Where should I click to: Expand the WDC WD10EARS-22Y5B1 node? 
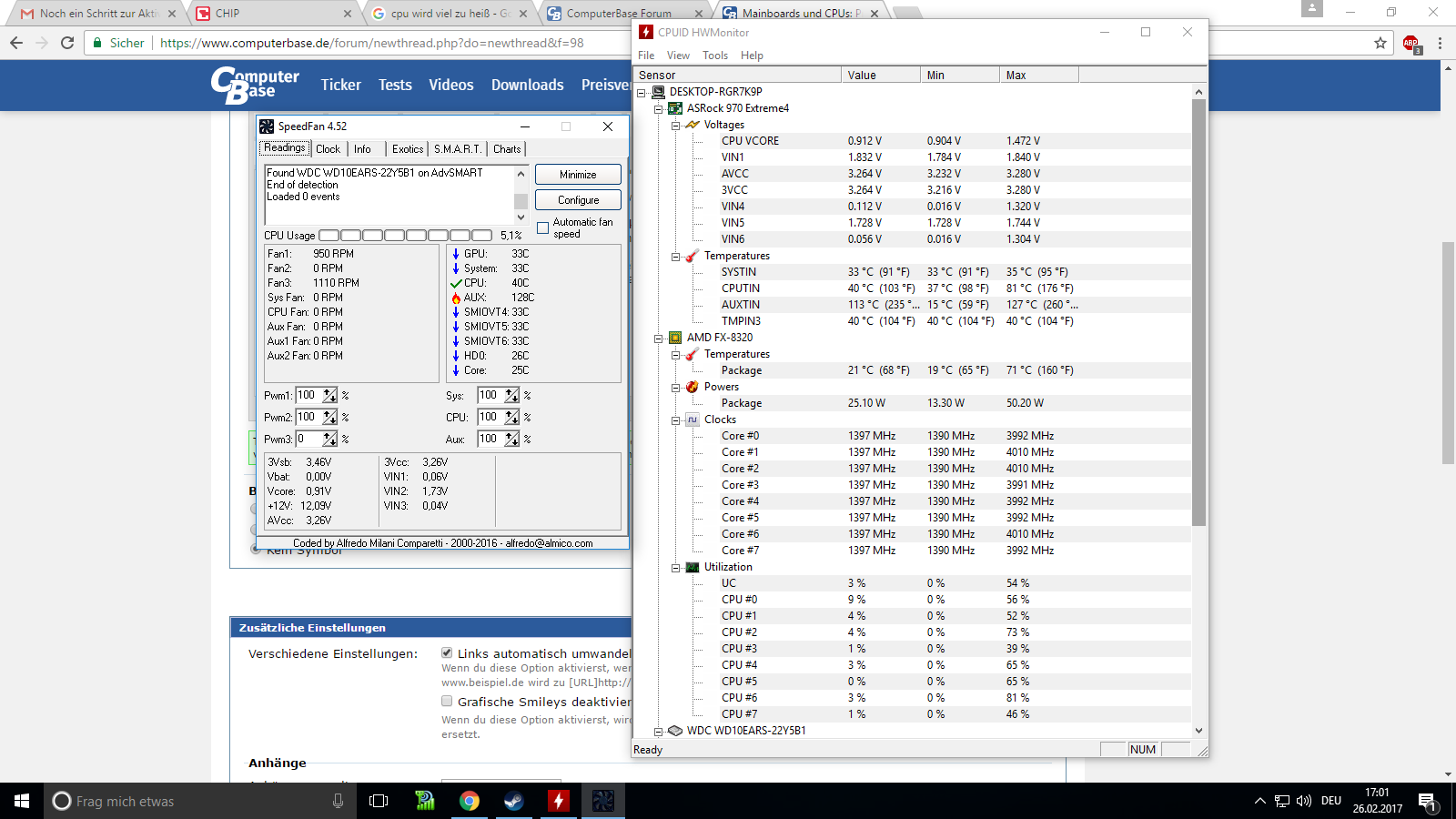(659, 731)
